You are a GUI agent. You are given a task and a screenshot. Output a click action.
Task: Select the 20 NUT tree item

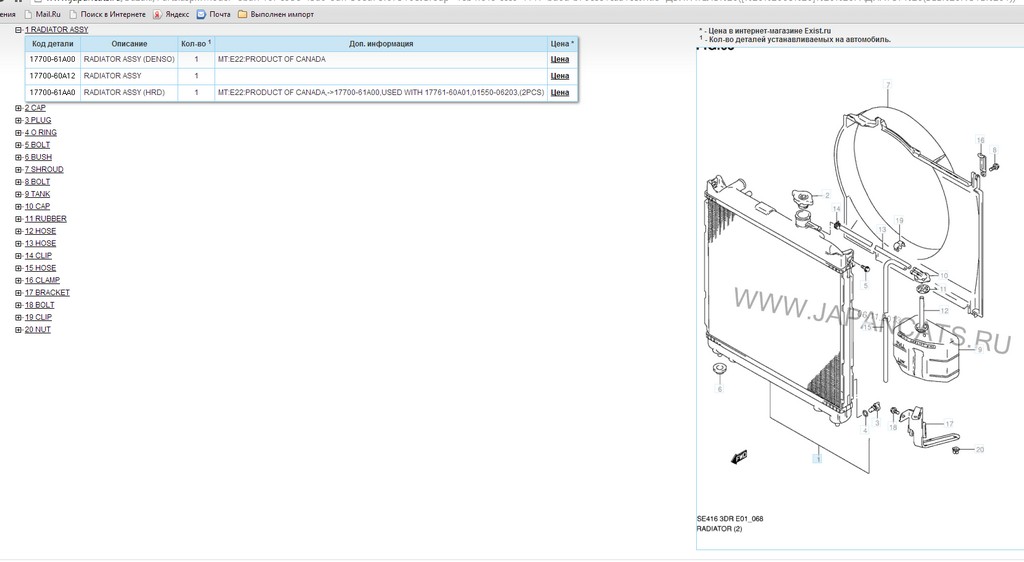click(38, 330)
